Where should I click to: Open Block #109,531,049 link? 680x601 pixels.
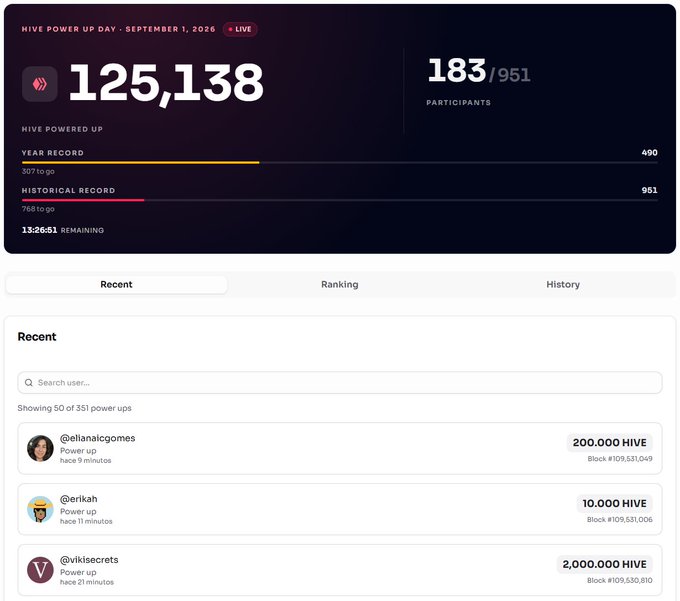(620, 459)
